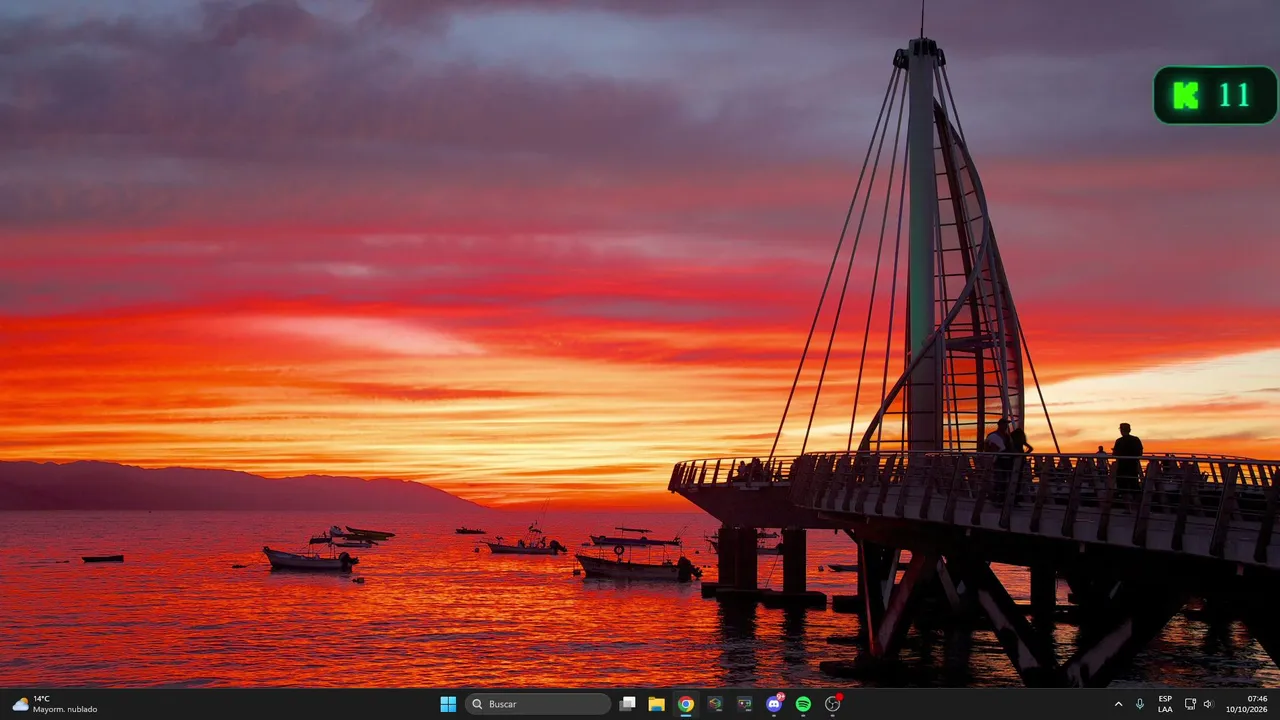Open the dark terminal-style app in taskbar
This screenshot has height=720, width=1280.
(x=744, y=704)
